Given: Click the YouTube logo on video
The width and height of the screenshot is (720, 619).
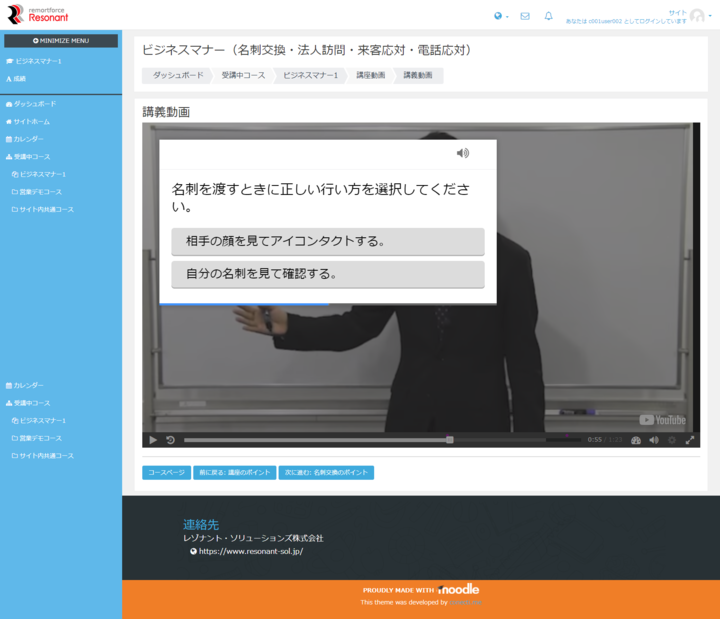Looking at the screenshot, I should [663, 420].
